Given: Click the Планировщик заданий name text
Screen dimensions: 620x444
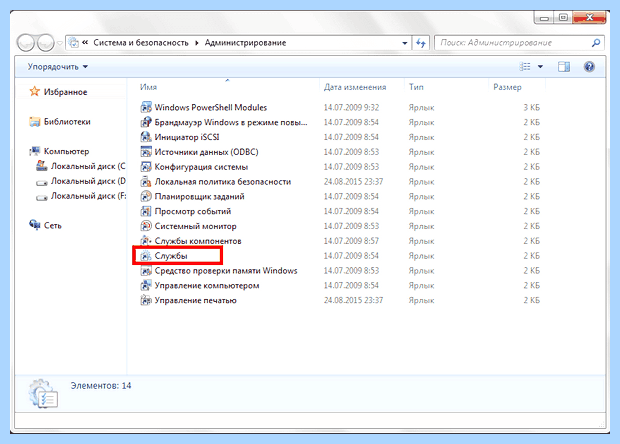Looking at the screenshot, I should [199, 196].
